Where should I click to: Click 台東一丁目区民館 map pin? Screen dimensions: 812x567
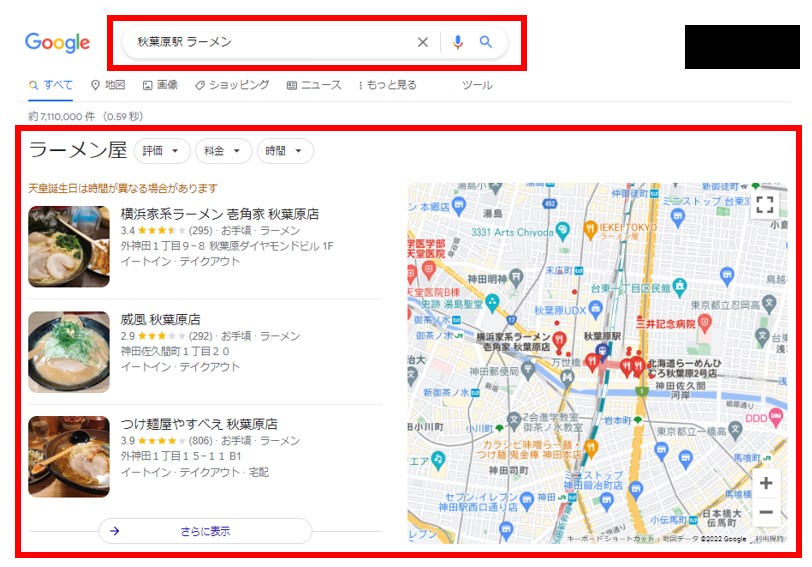tap(680, 285)
